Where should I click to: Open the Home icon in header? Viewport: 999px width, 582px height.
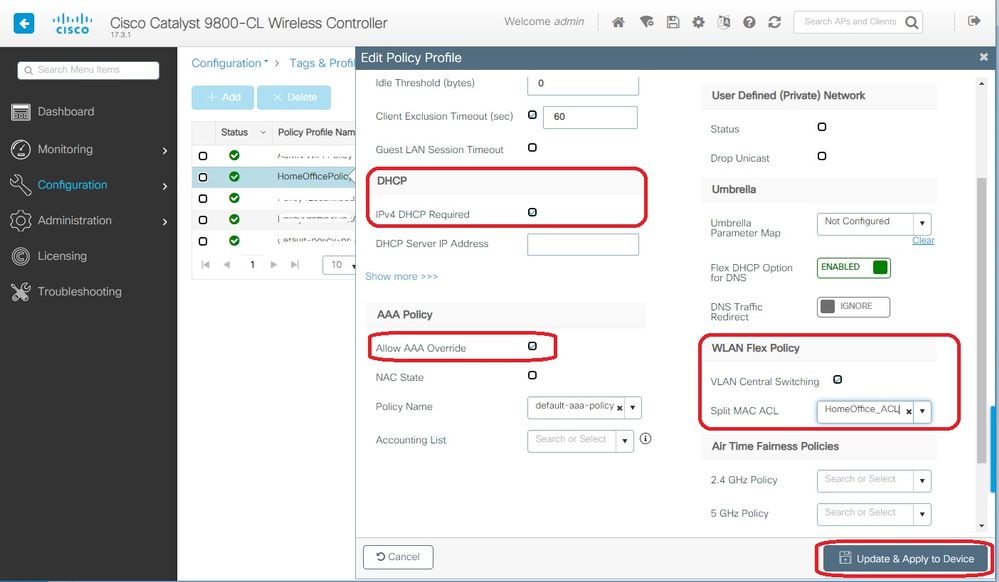(617, 22)
